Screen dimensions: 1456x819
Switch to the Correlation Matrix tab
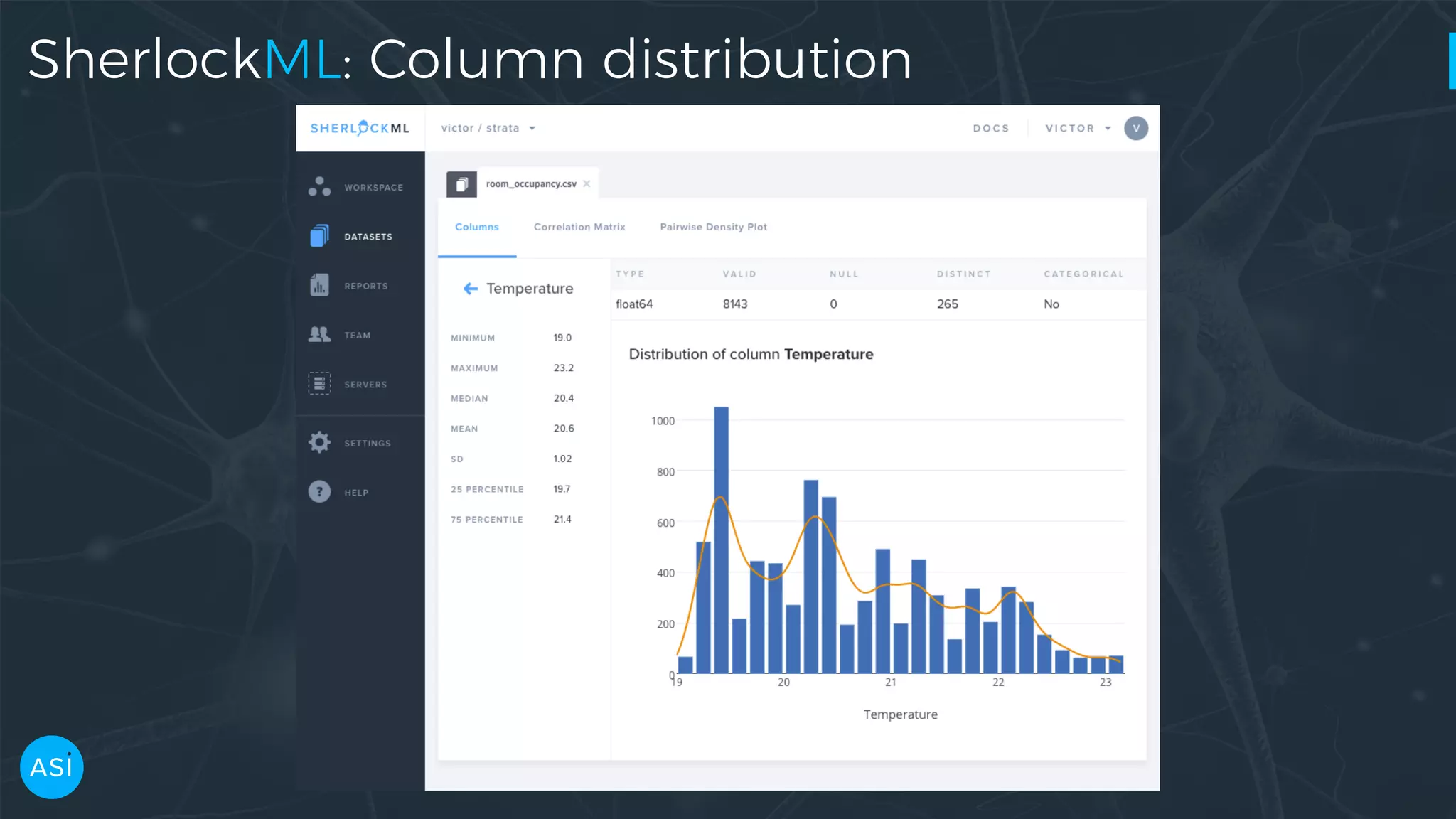pos(579,227)
